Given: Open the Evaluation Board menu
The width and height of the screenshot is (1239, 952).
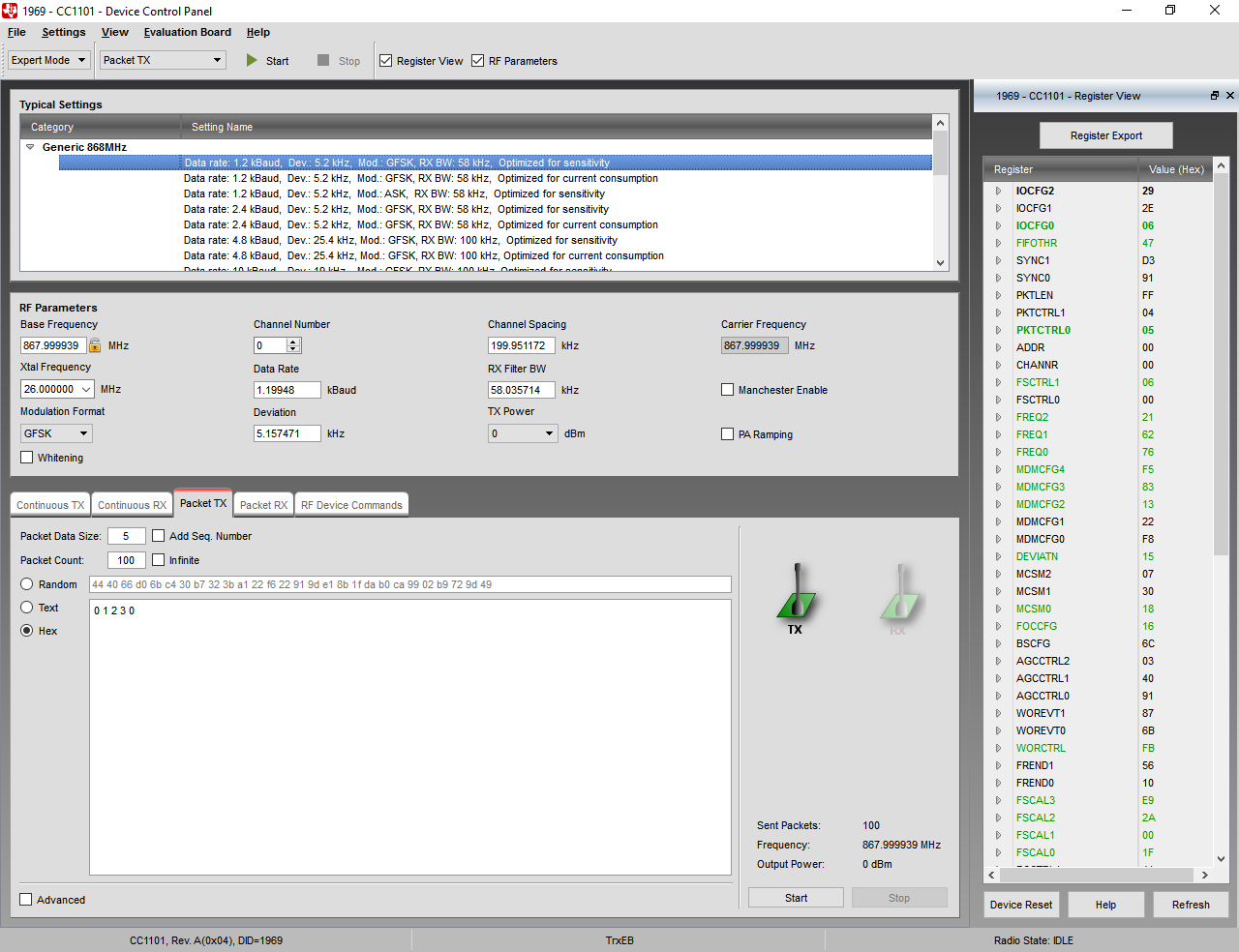Looking at the screenshot, I should pos(187,32).
